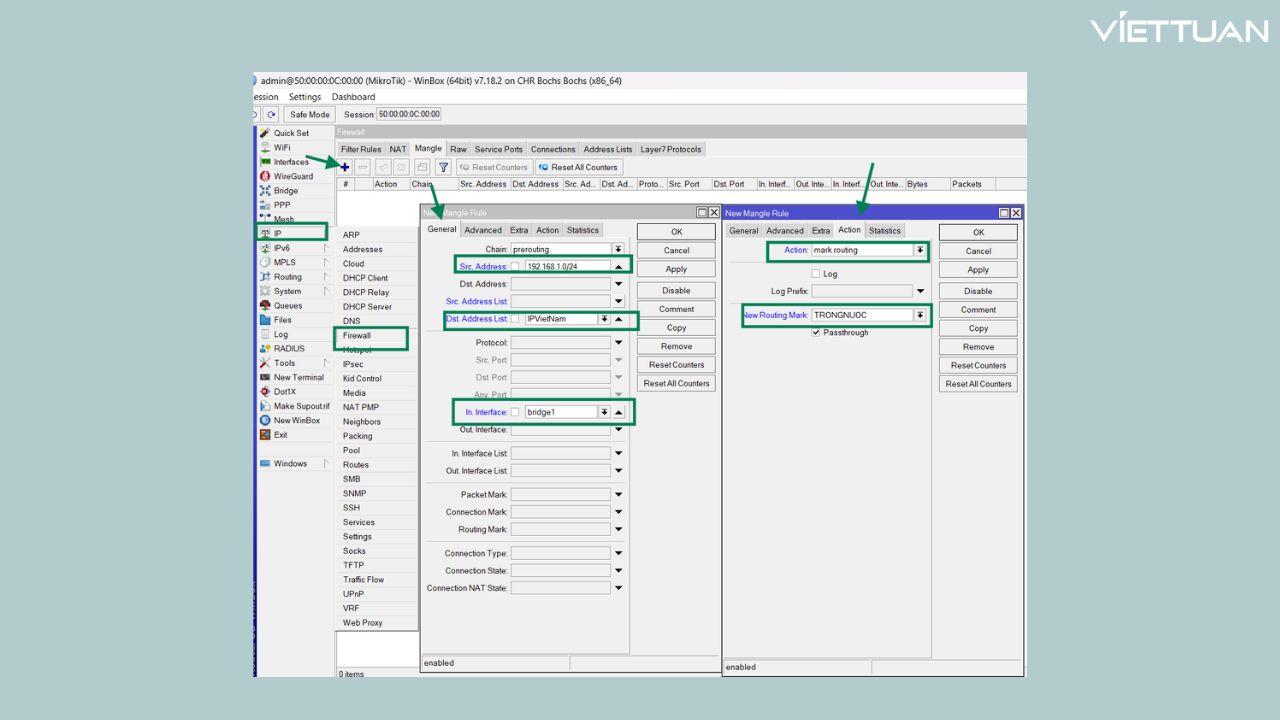
Task: Click the blue plus add rule icon
Action: (x=345, y=167)
